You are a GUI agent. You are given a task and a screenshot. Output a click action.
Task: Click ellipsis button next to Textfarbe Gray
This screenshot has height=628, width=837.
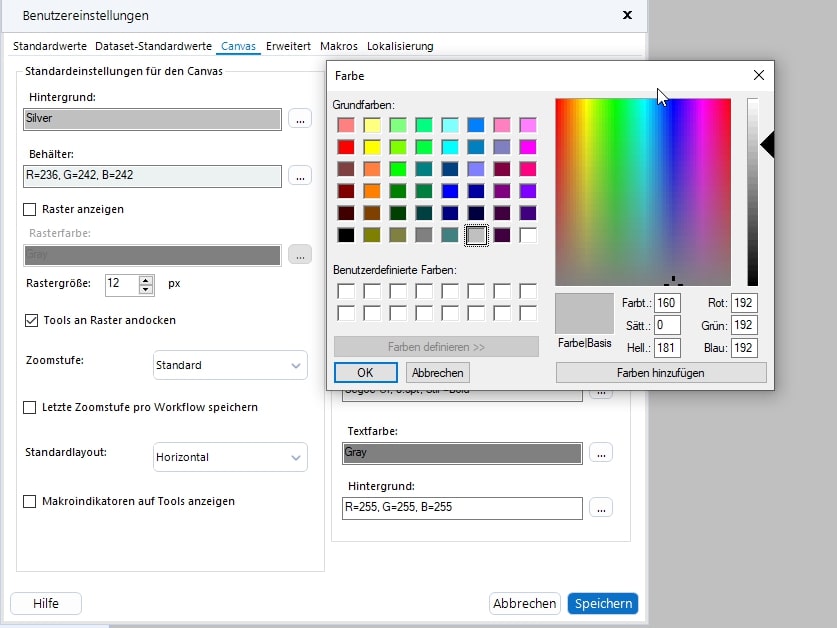click(600, 452)
